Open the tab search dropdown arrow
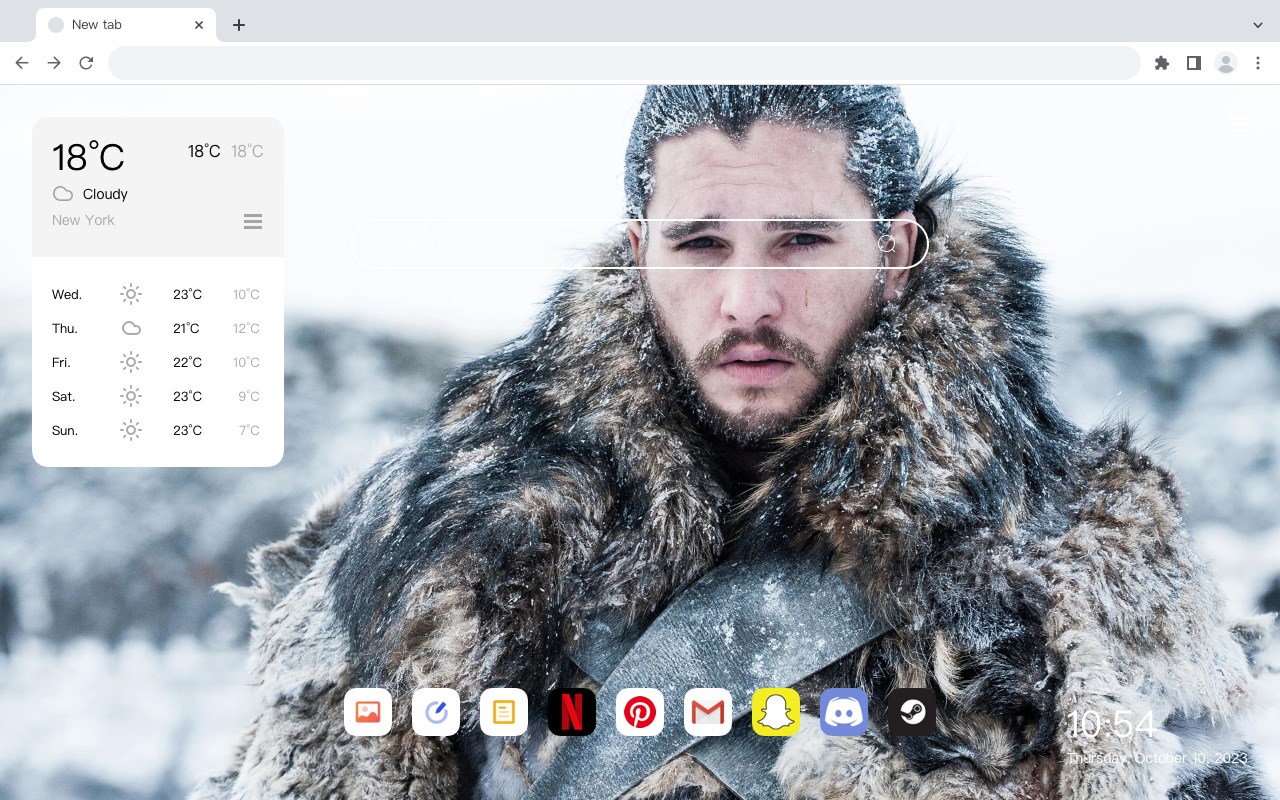 [1258, 24]
